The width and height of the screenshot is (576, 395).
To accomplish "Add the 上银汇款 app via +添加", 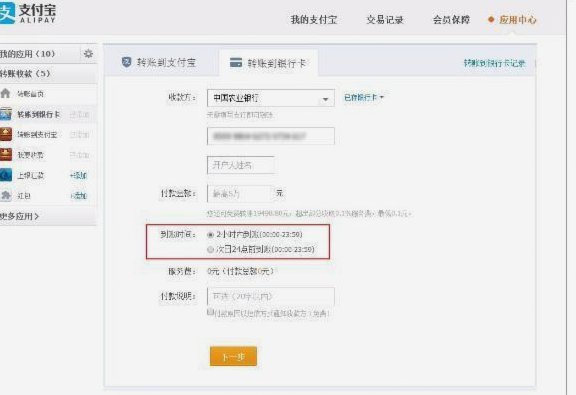I will [79, 176].
